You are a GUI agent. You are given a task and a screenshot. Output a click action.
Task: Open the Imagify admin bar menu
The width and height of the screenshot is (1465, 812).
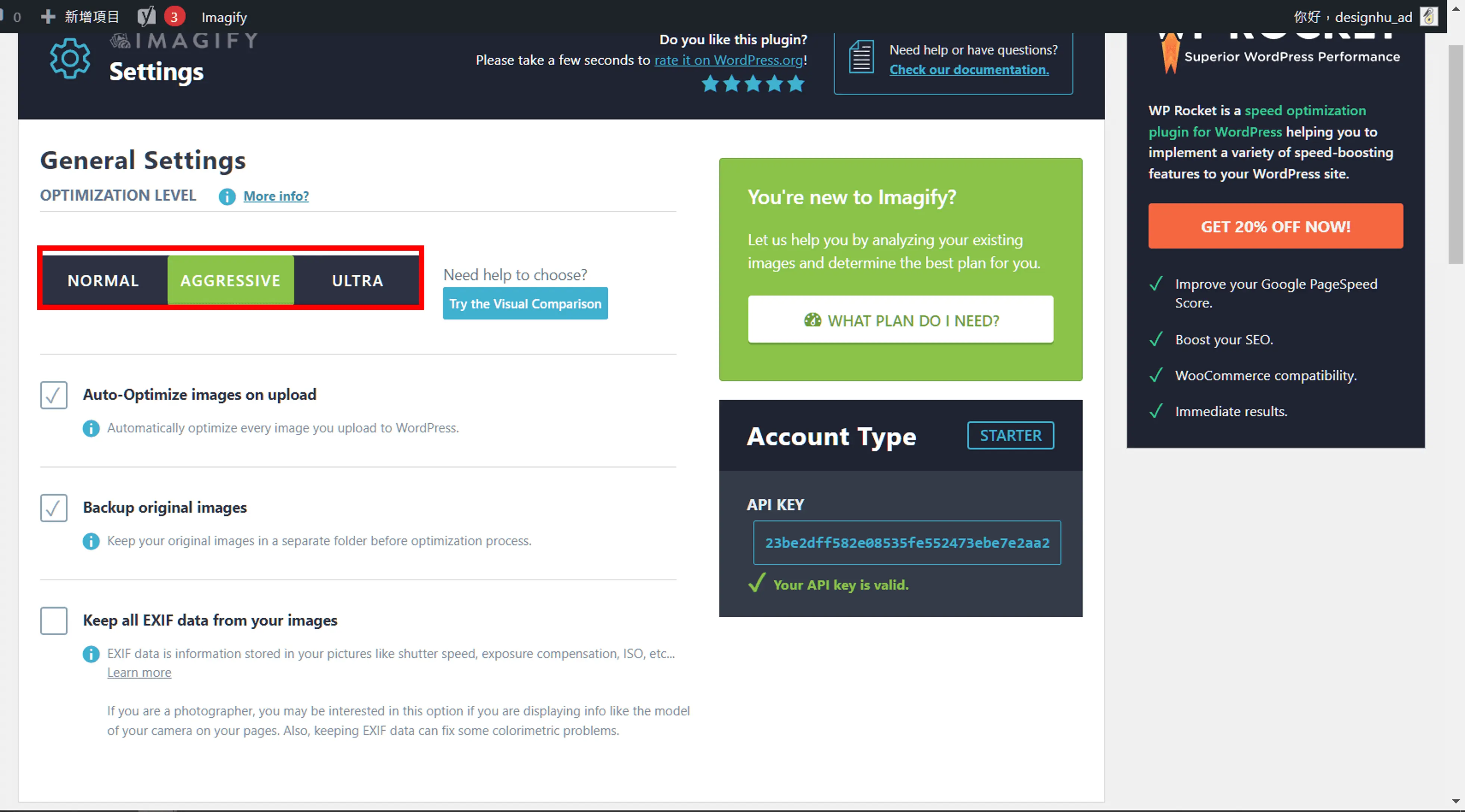click(x=224, y=17)
